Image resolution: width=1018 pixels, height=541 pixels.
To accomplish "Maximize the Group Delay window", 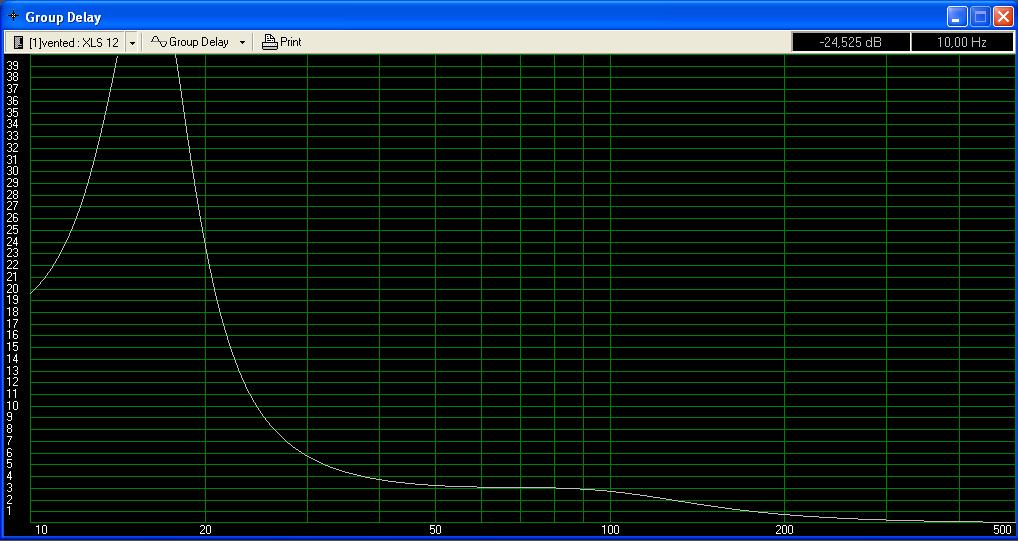I will pos(980,17).
